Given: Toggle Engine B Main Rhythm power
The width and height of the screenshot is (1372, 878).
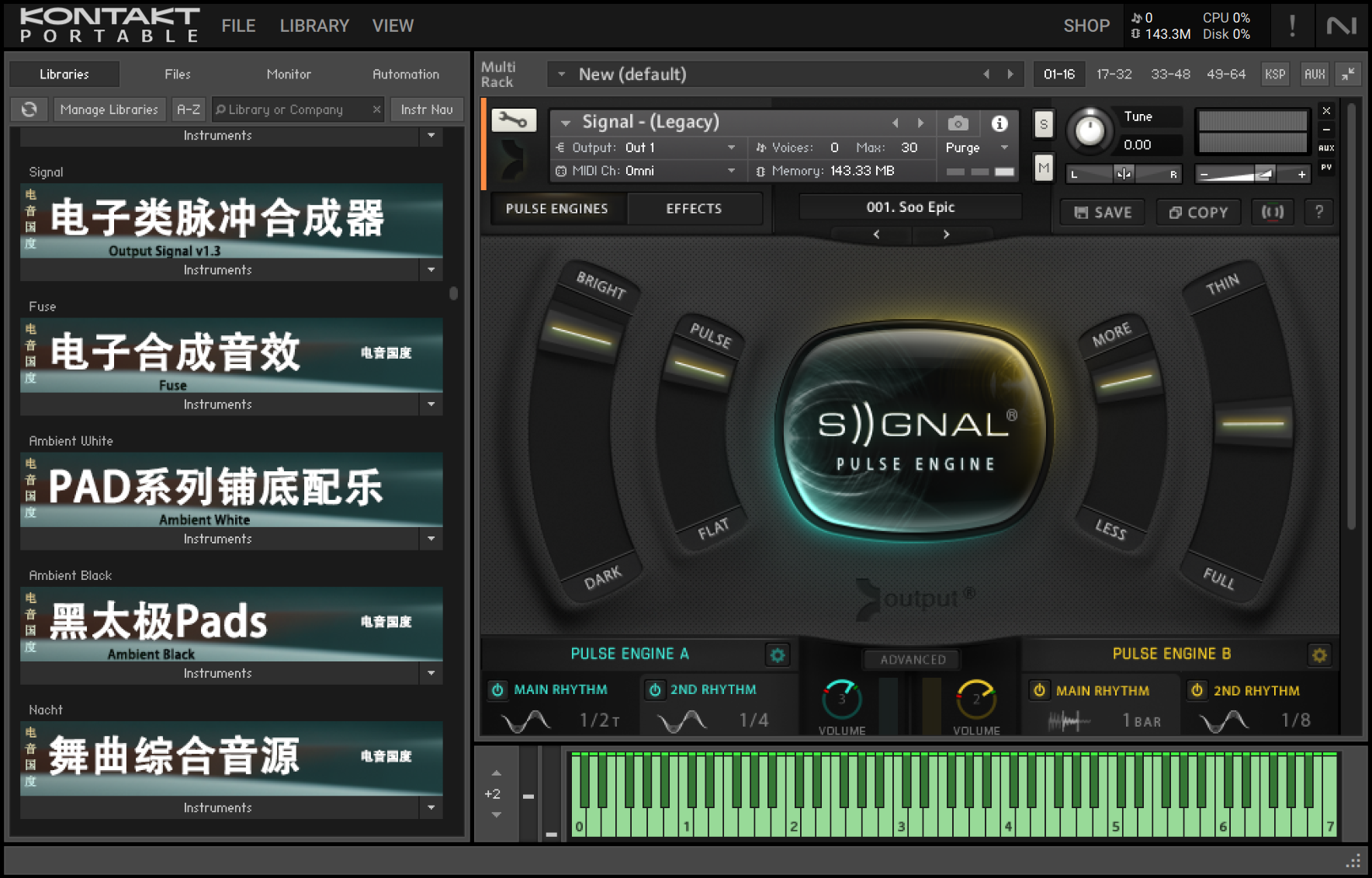Looking at the screenshot, I should [x=1039, y=690].
